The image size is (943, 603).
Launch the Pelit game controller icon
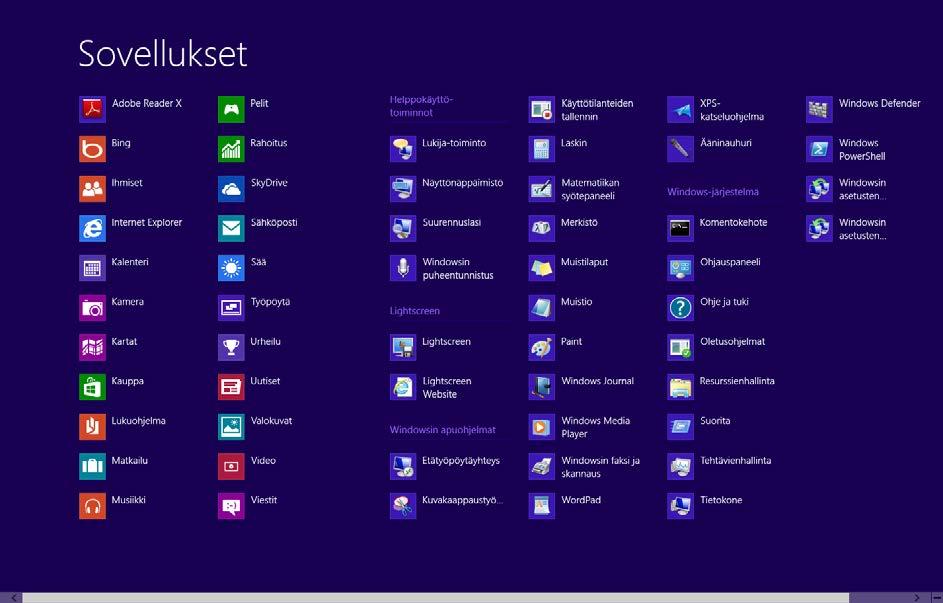(231, 109)
